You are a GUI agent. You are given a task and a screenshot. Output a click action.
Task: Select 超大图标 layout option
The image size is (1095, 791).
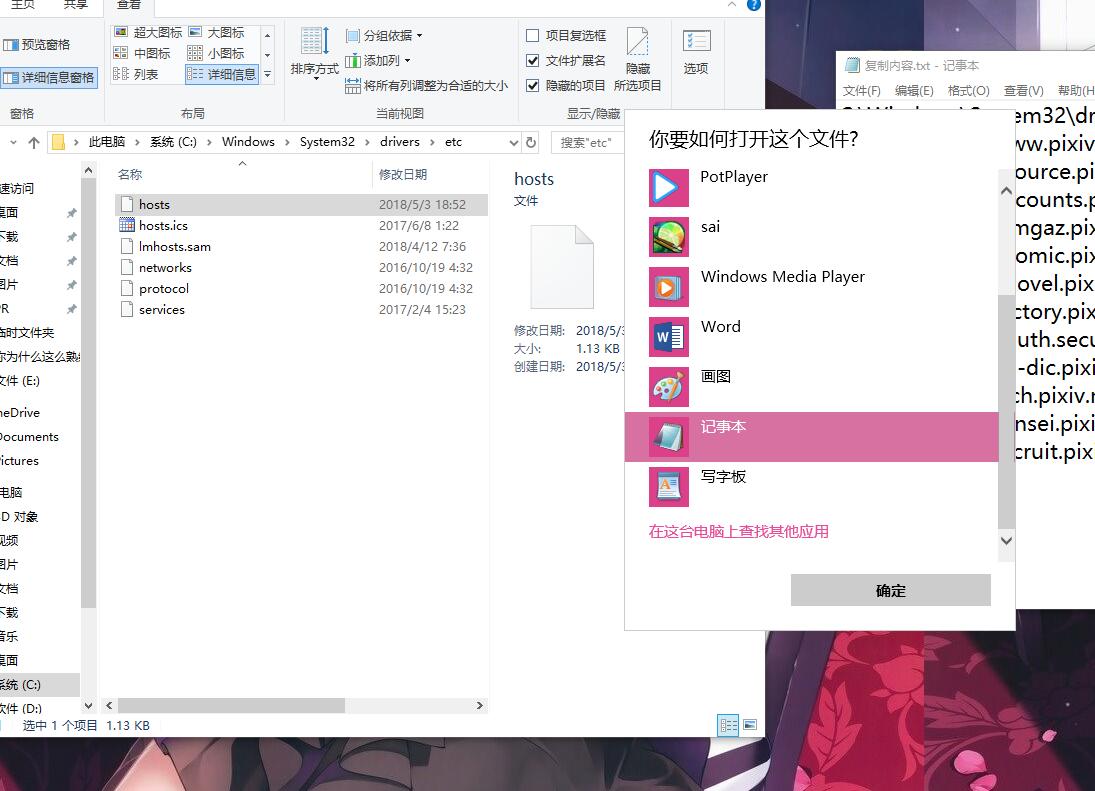[x=148, y=33]
